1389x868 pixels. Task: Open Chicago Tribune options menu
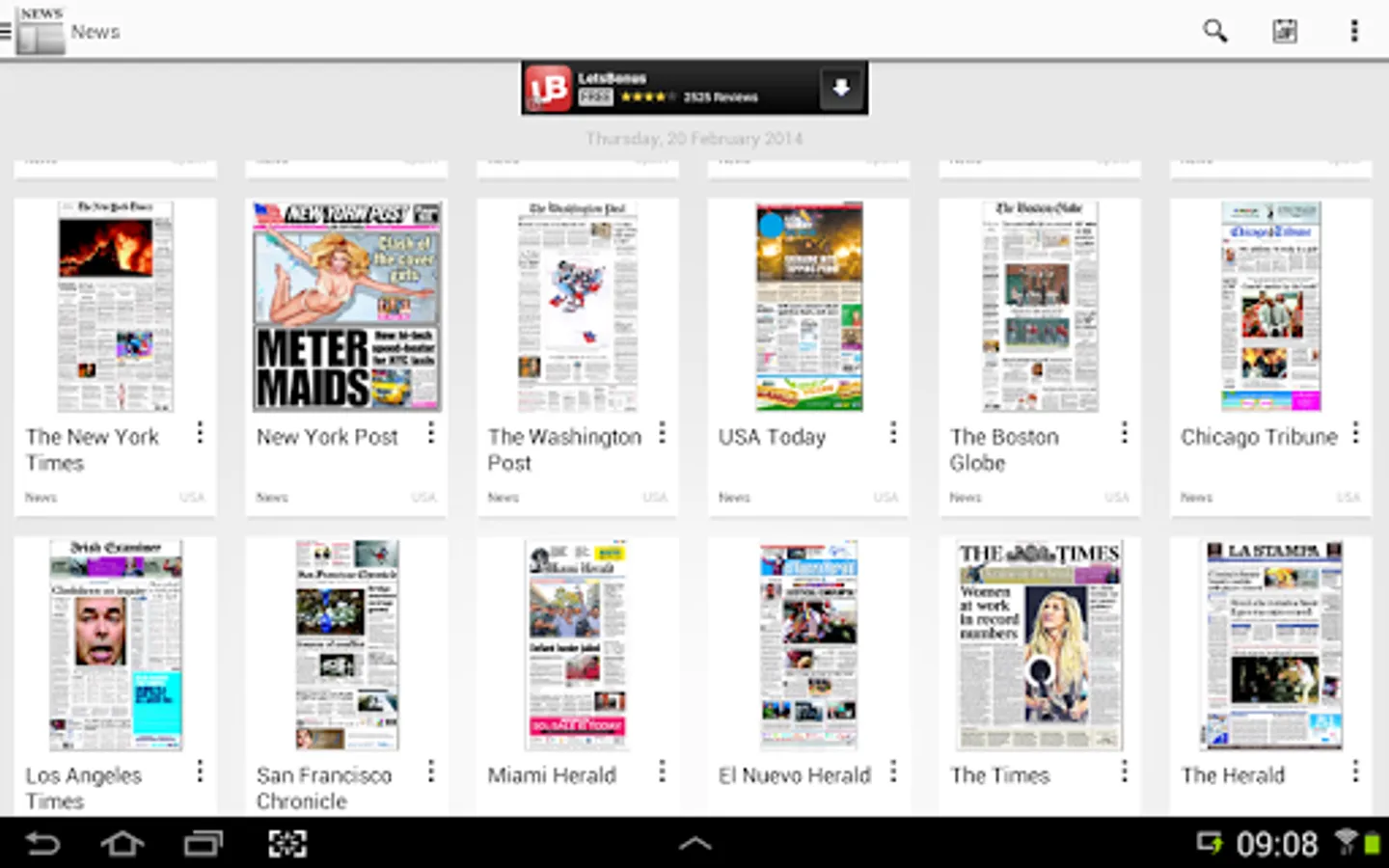coord(1355,433)
